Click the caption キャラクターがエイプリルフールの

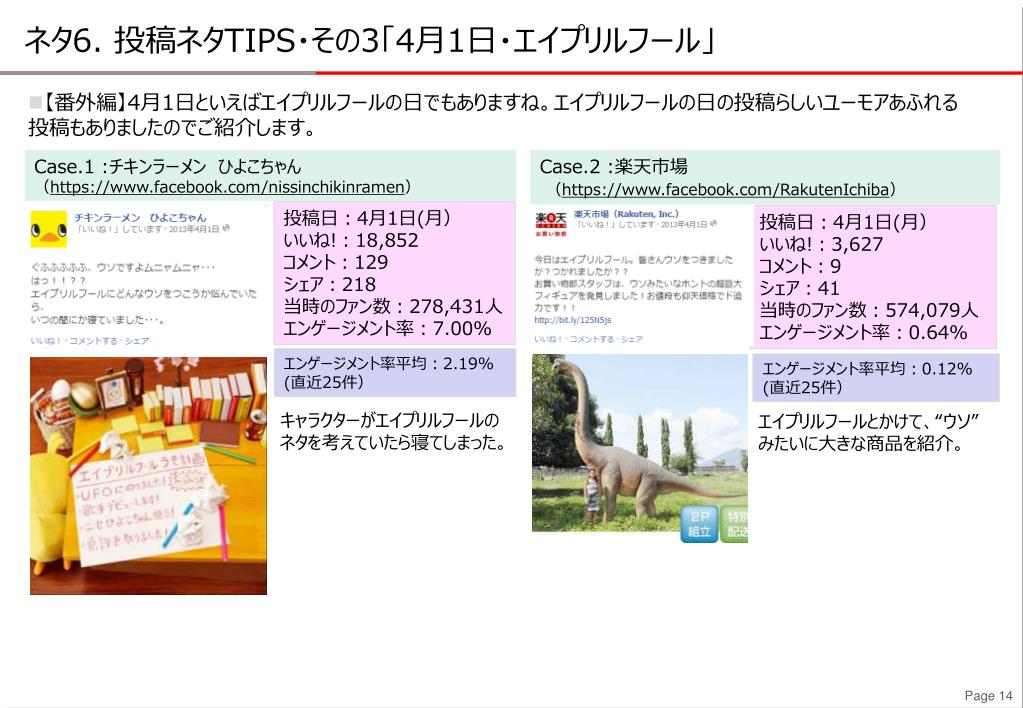(x=393, y=431)
